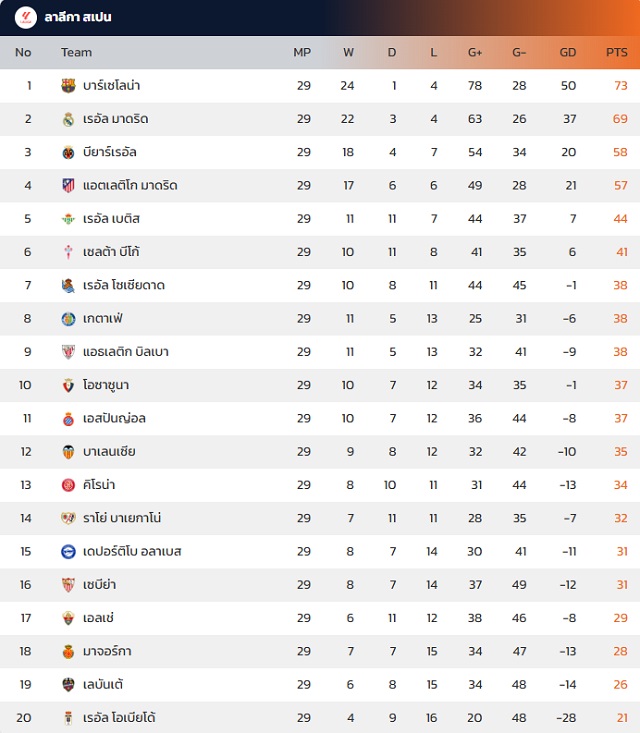This screenshot has width=640, height=733.
Task: Click the La Liga logo in header
Action: point(25,17)
